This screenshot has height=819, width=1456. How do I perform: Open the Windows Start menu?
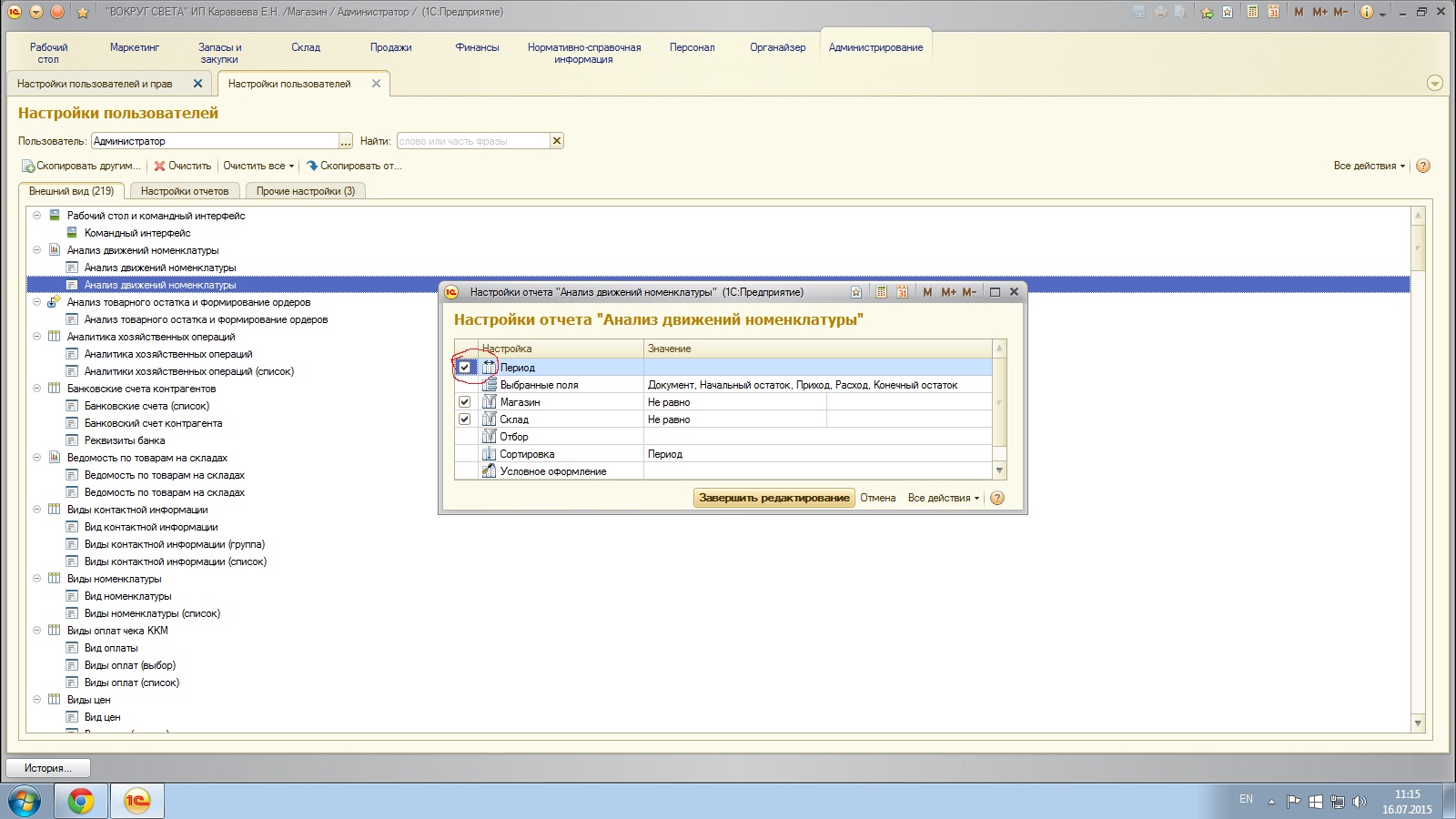[25, 802]
